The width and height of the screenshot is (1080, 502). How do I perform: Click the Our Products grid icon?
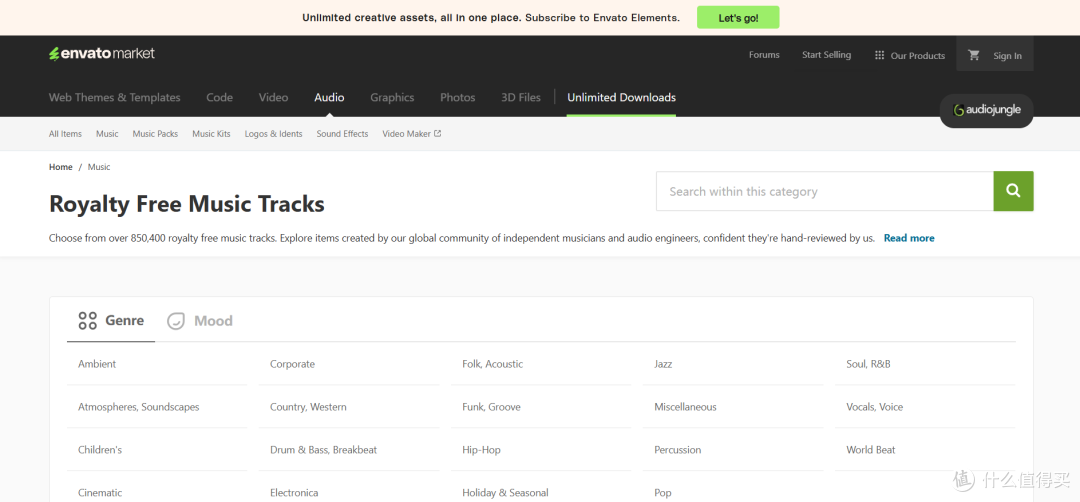coord(880,55)
